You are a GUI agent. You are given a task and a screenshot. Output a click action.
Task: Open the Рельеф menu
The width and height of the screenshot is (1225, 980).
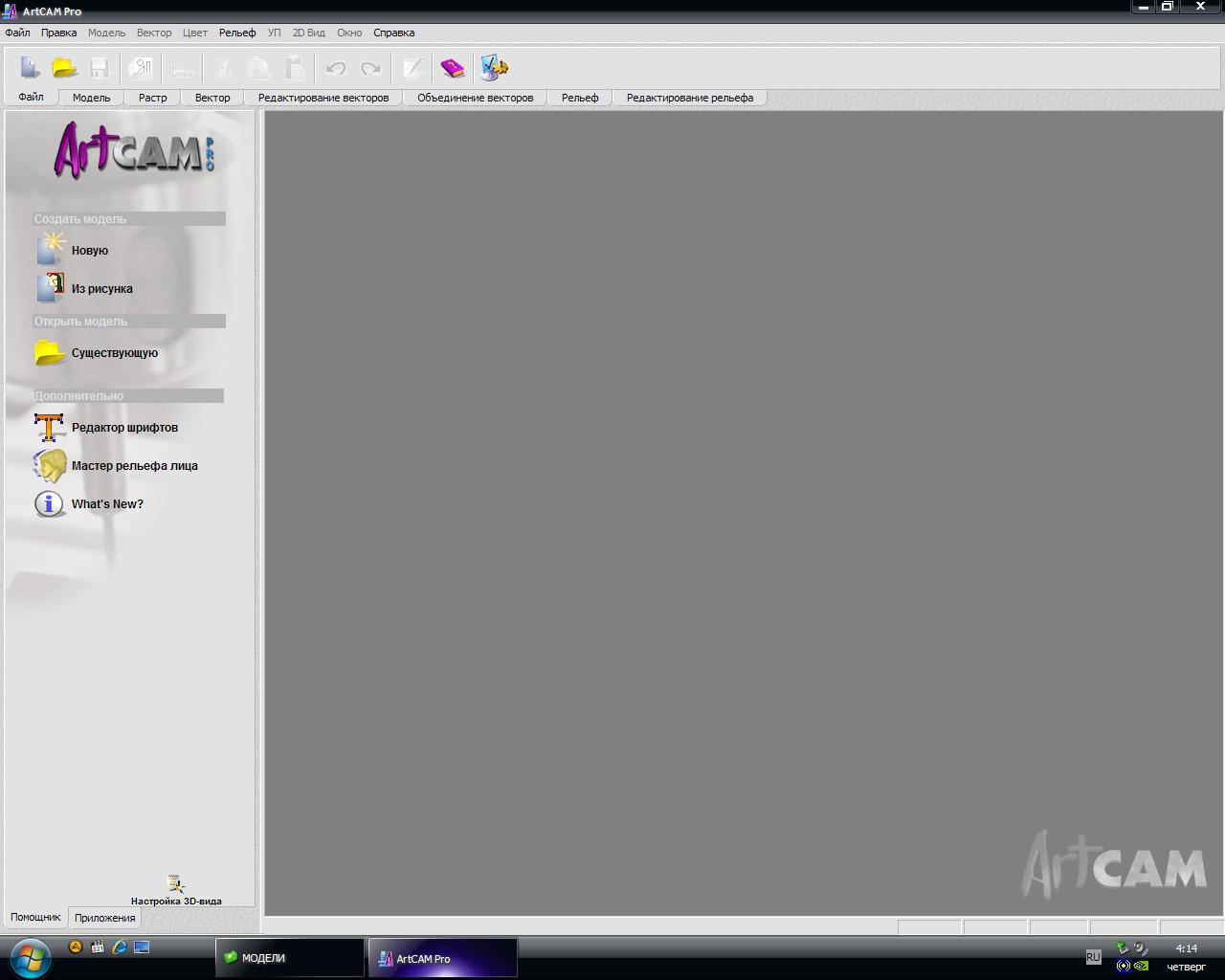coord(237,33)
